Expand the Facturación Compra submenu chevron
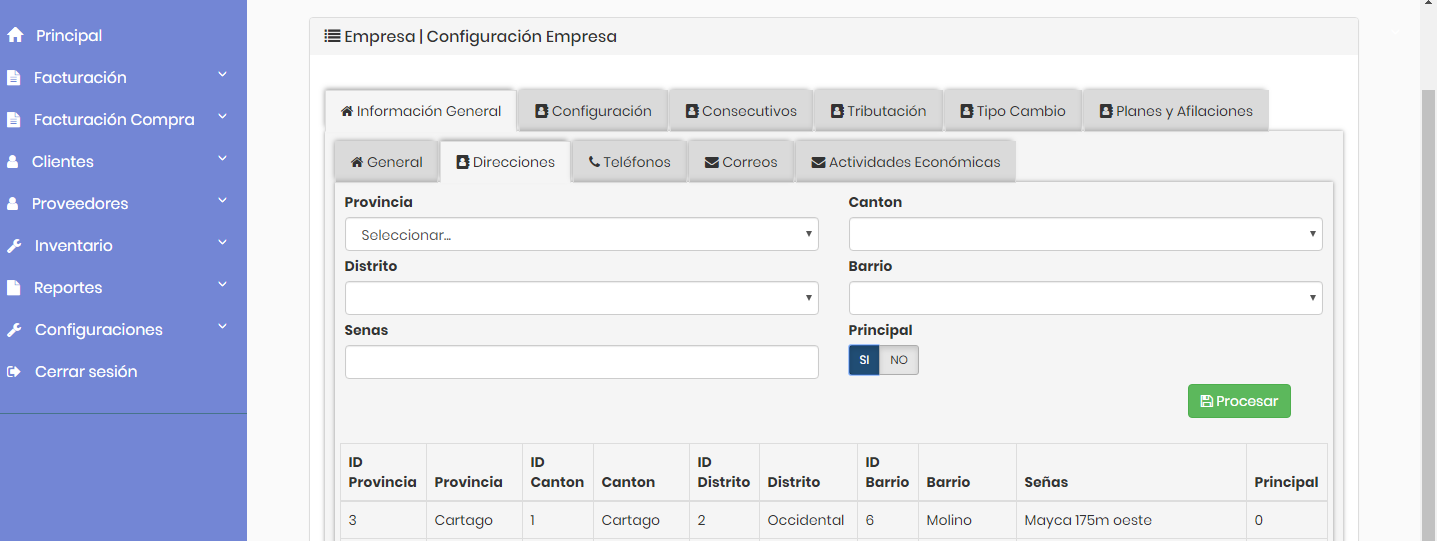Image resolution: width=1440 pixels, height=541 pixels. click(222, 117)
